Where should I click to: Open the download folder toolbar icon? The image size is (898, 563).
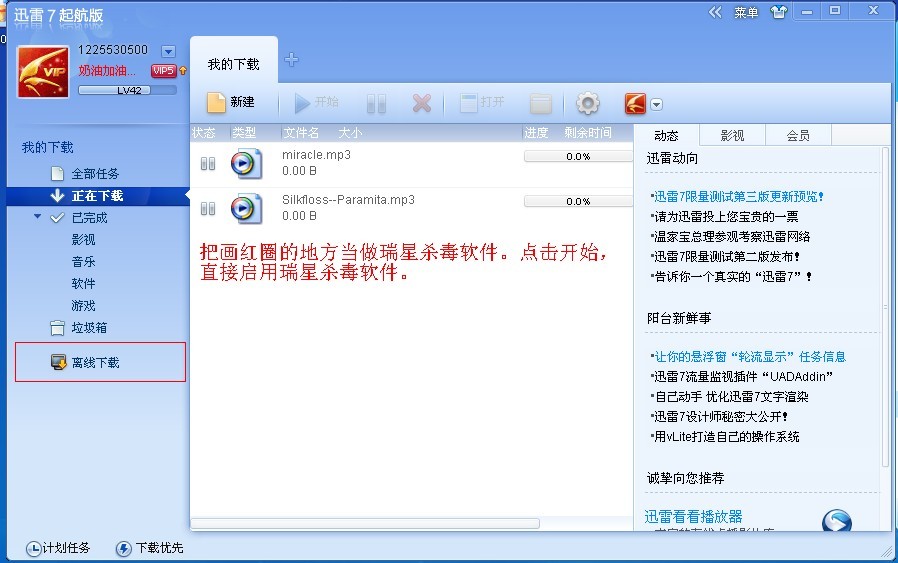(541, 104)
